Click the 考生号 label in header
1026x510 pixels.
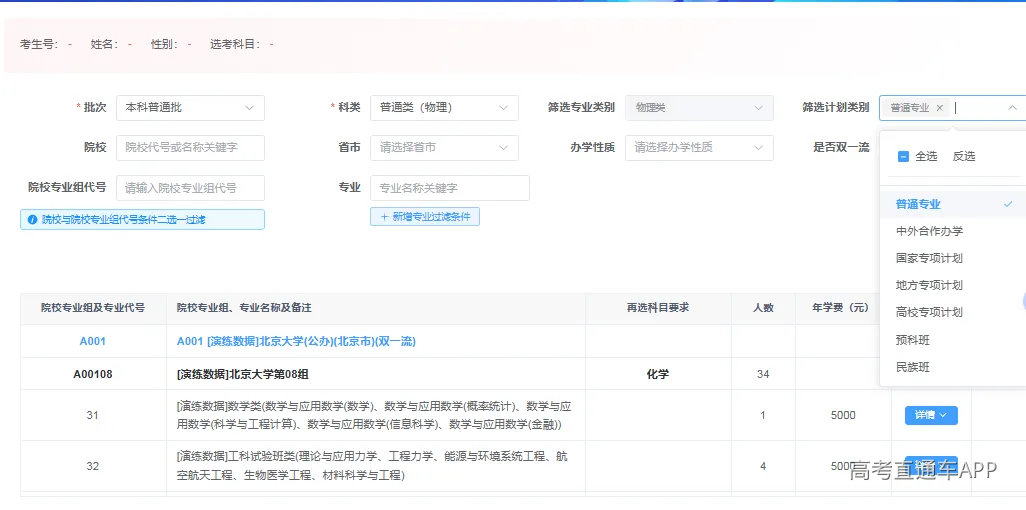[x=39, y=45]
